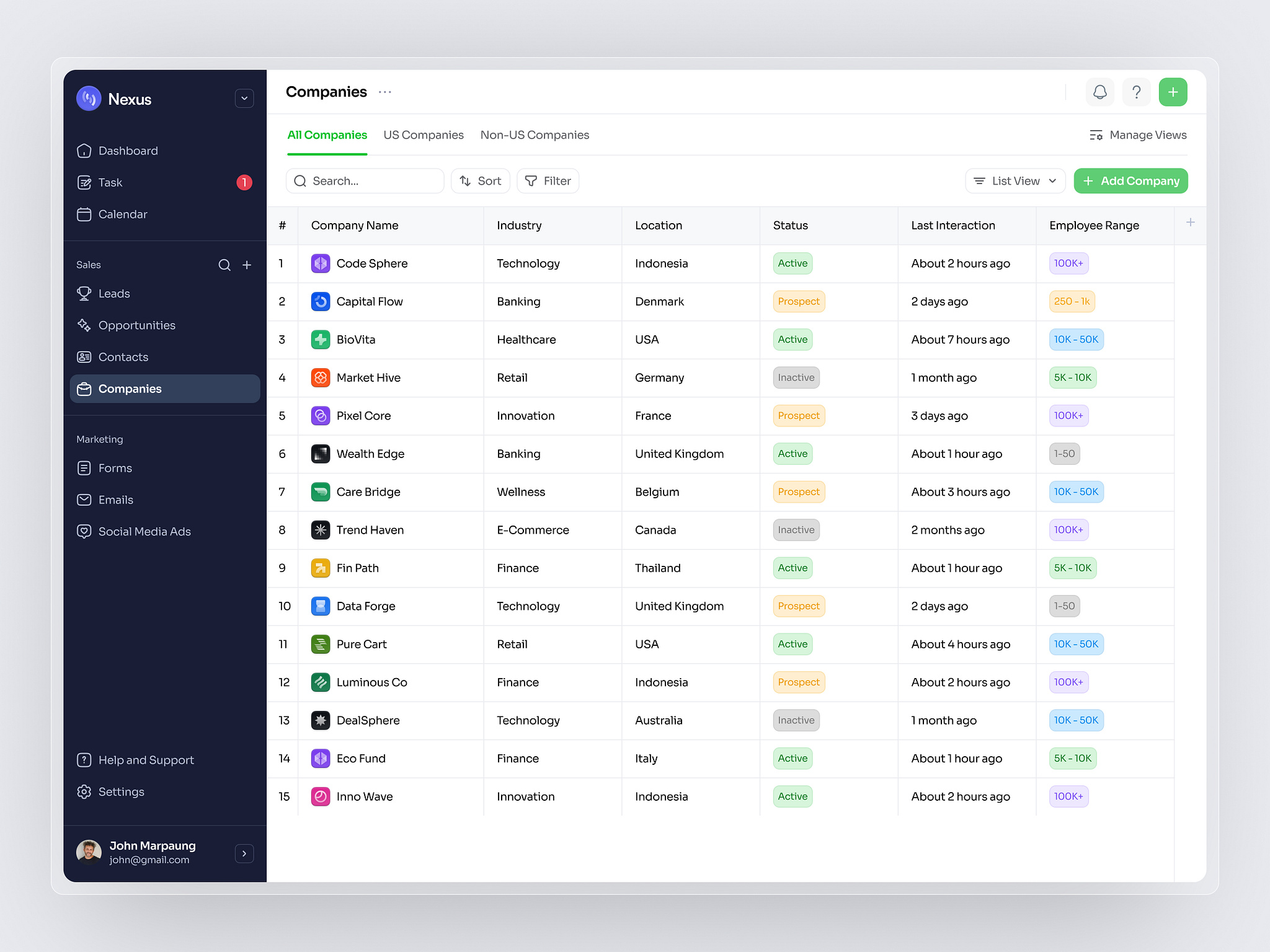The height and width of the screenshot is (952, 1270).
Task: Click inside the Search field
Action: 365,180
